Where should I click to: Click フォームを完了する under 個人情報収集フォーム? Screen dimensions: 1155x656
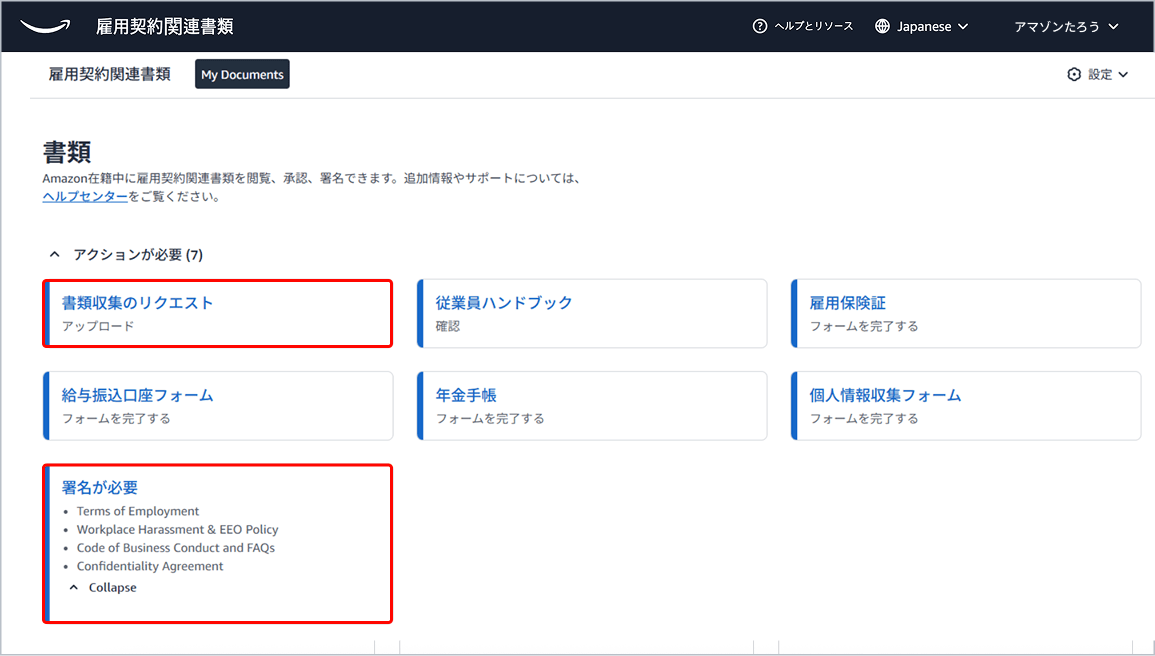[x=864, y=418]
